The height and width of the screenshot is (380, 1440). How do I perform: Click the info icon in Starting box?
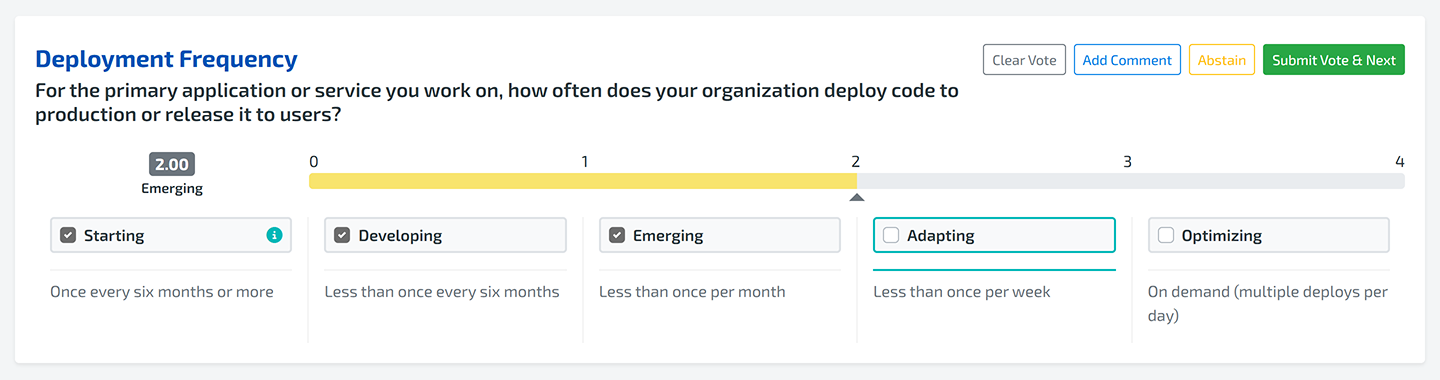click(274, 235)
